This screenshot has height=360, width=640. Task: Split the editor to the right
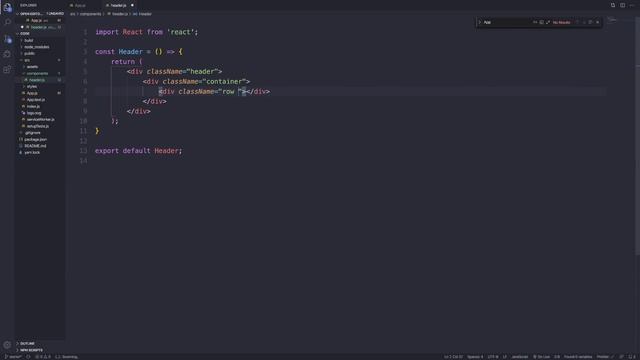(x=622, y=5)
